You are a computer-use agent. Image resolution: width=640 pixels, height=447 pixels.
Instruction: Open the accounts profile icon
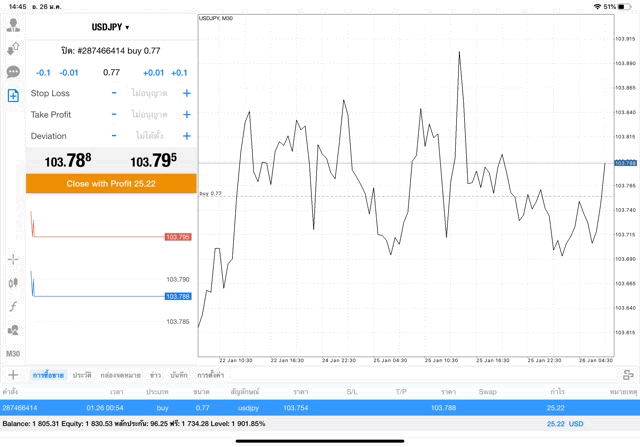[13, 25]
